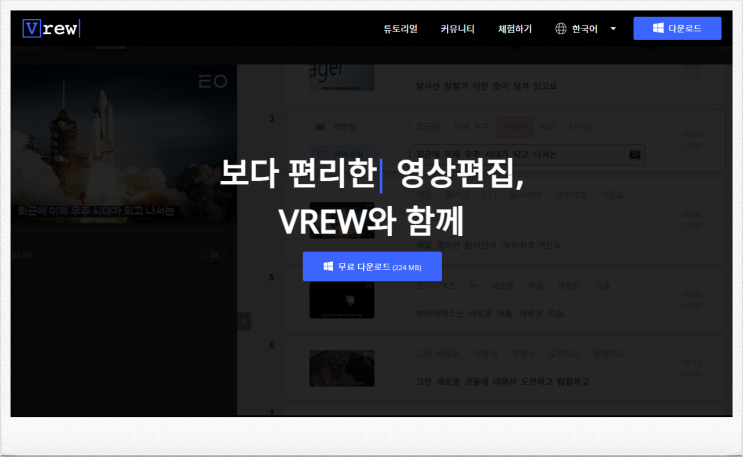Click text '그런 새로운 것들에 대해서 도전하고 탐험하고'
Image resolution: width=743 pixels, height=457 pixels.
(x=502, y=382)
